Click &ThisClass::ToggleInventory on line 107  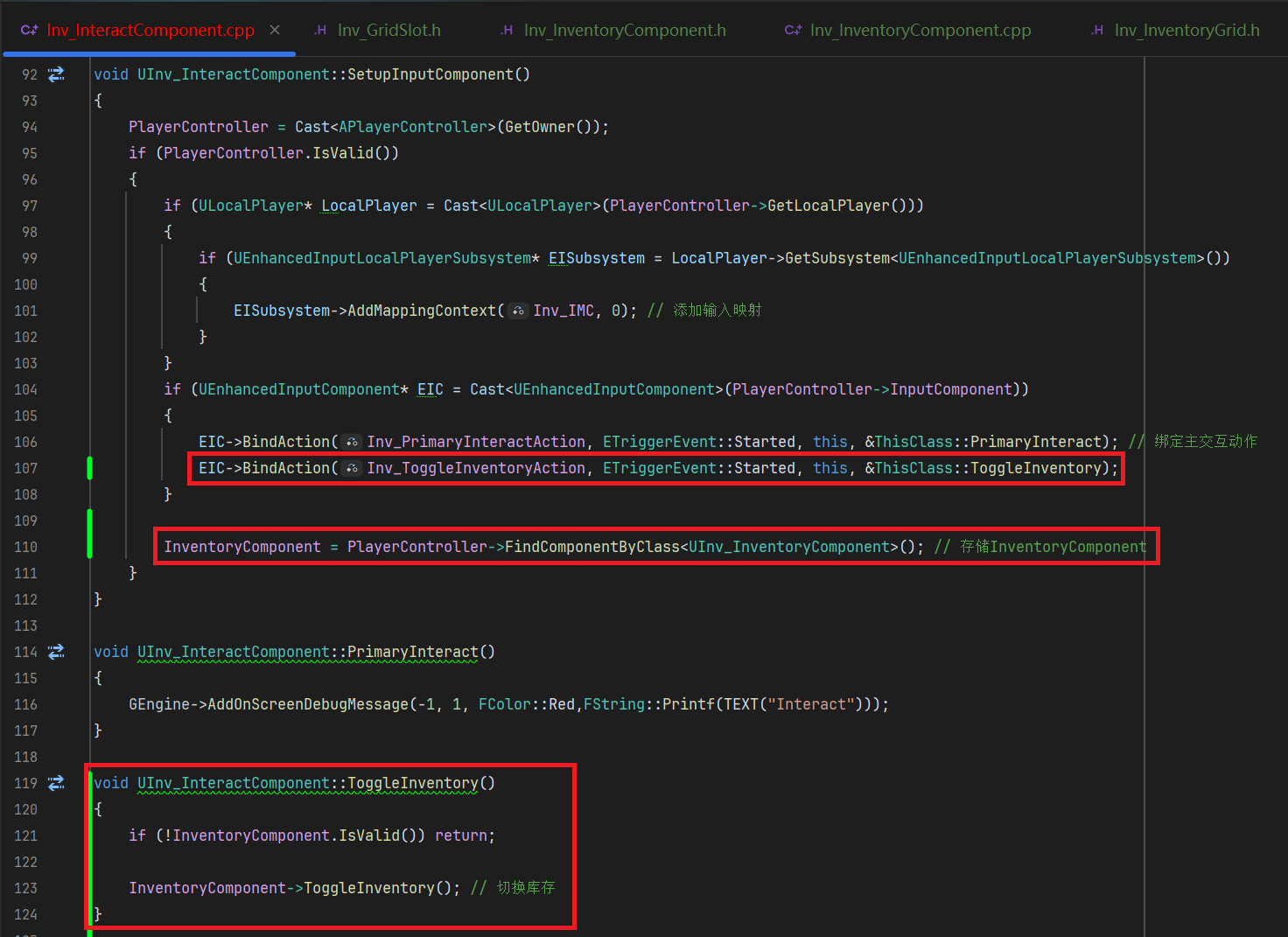(983, 468)
